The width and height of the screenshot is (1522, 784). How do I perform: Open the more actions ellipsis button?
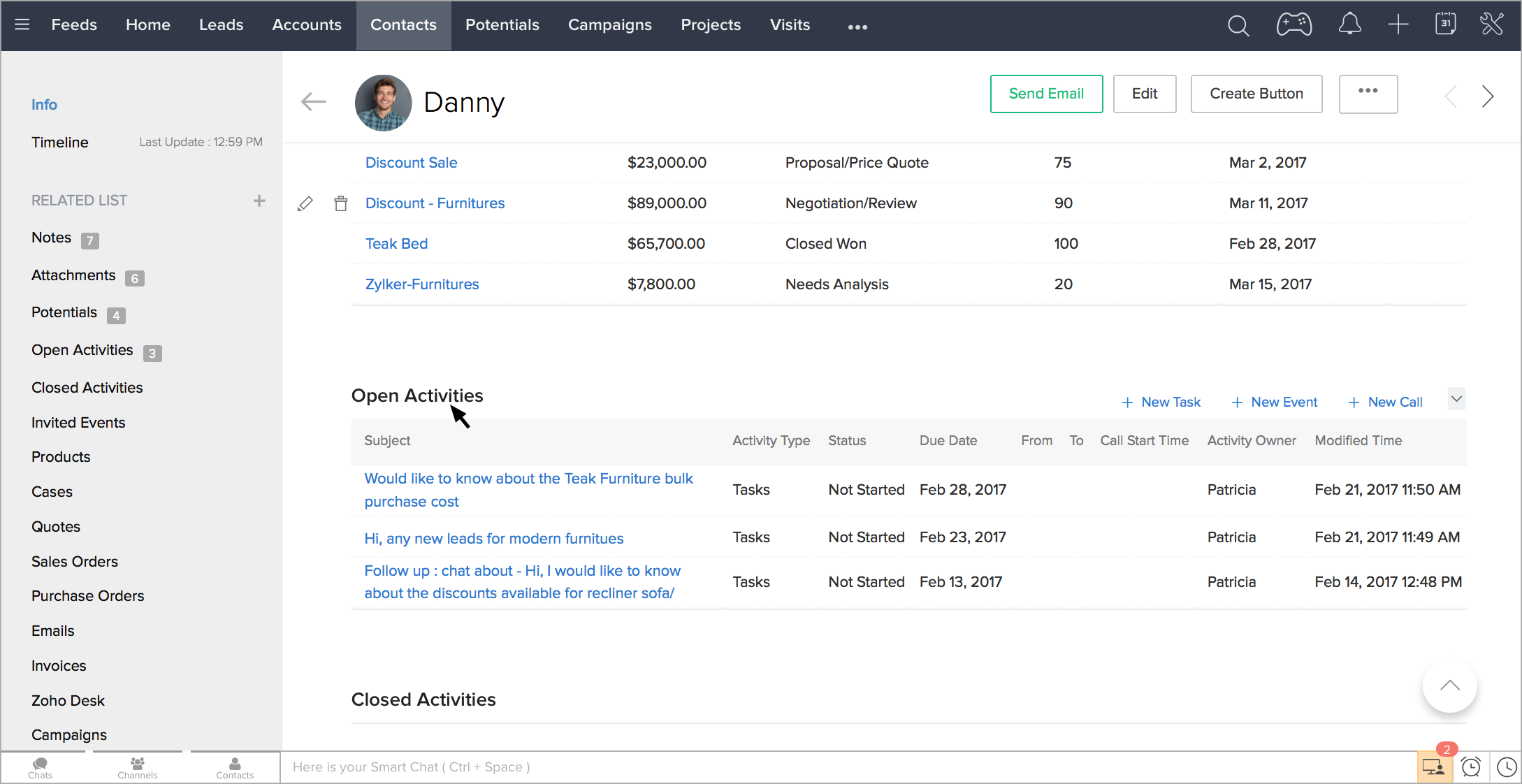(1368, 94)
